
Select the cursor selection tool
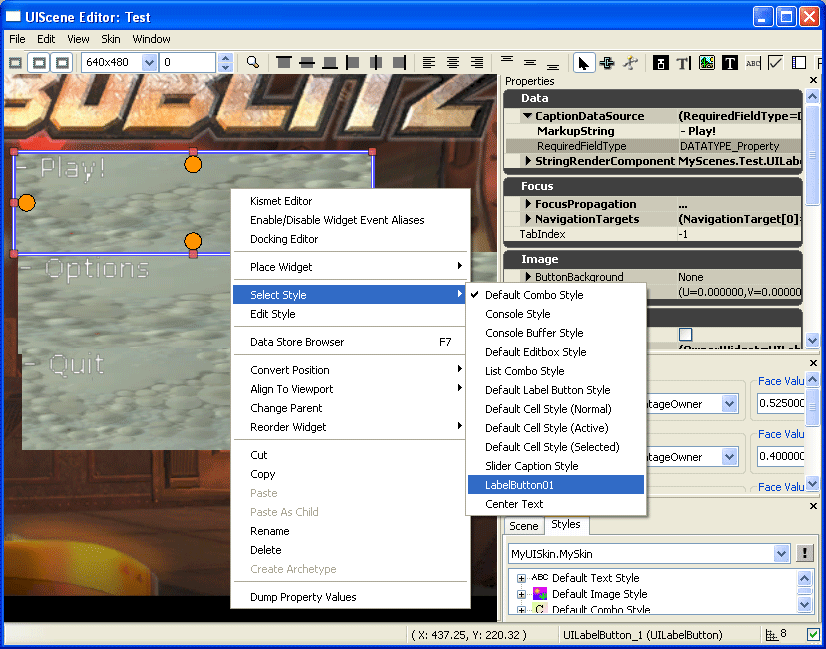(584, 62)
